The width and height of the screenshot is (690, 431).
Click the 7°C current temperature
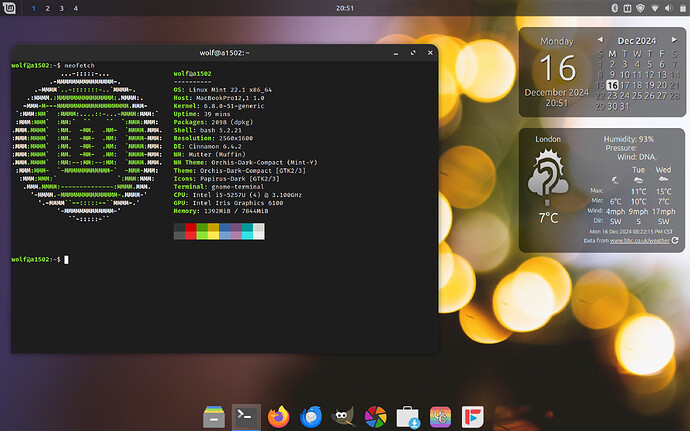(548, 217)
